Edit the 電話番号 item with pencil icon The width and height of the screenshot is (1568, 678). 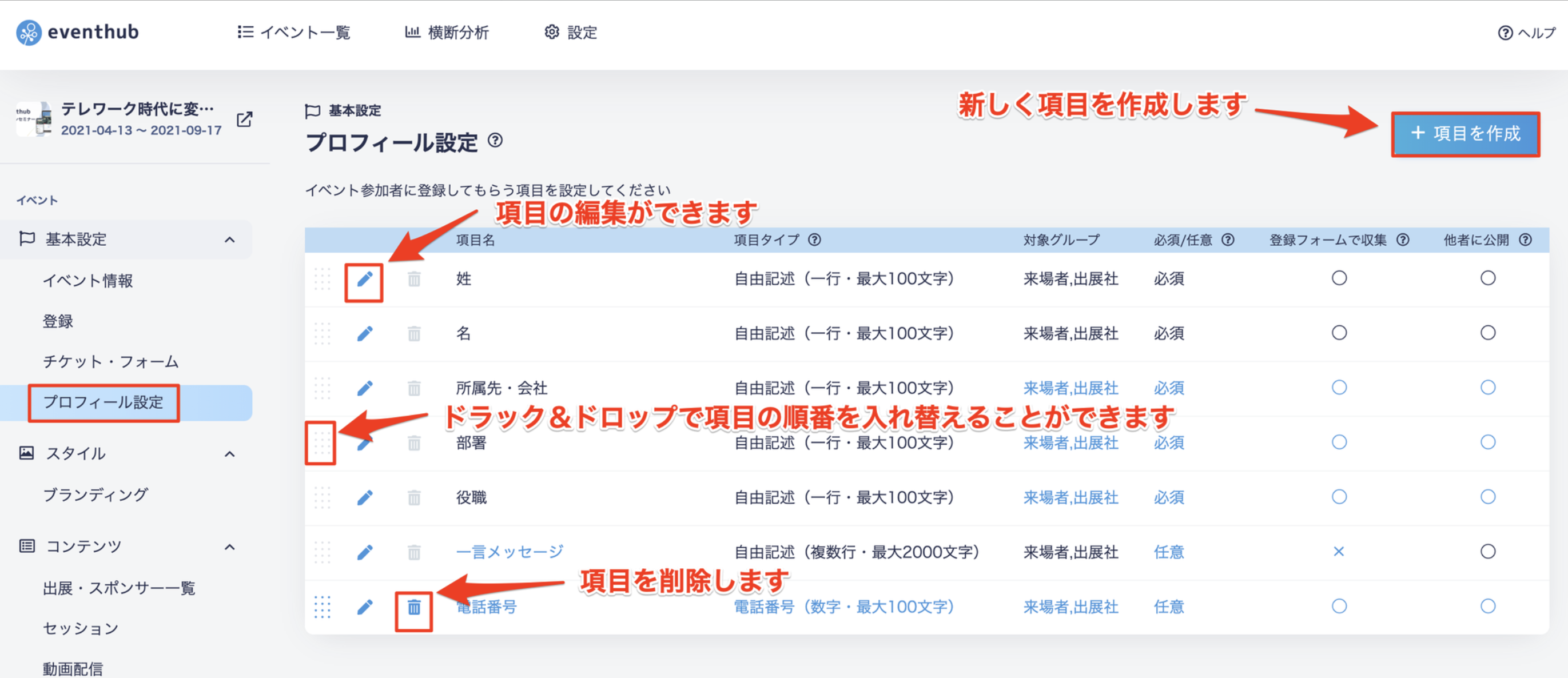point(365,608)
